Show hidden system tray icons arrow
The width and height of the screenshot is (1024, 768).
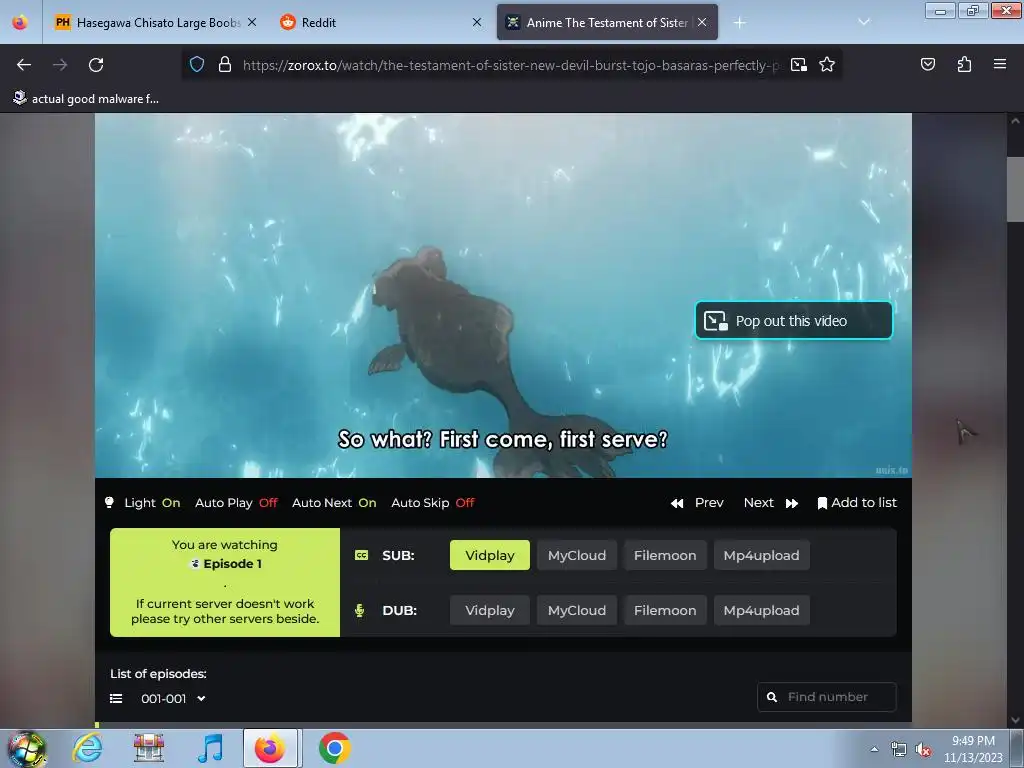coord(874,749)
